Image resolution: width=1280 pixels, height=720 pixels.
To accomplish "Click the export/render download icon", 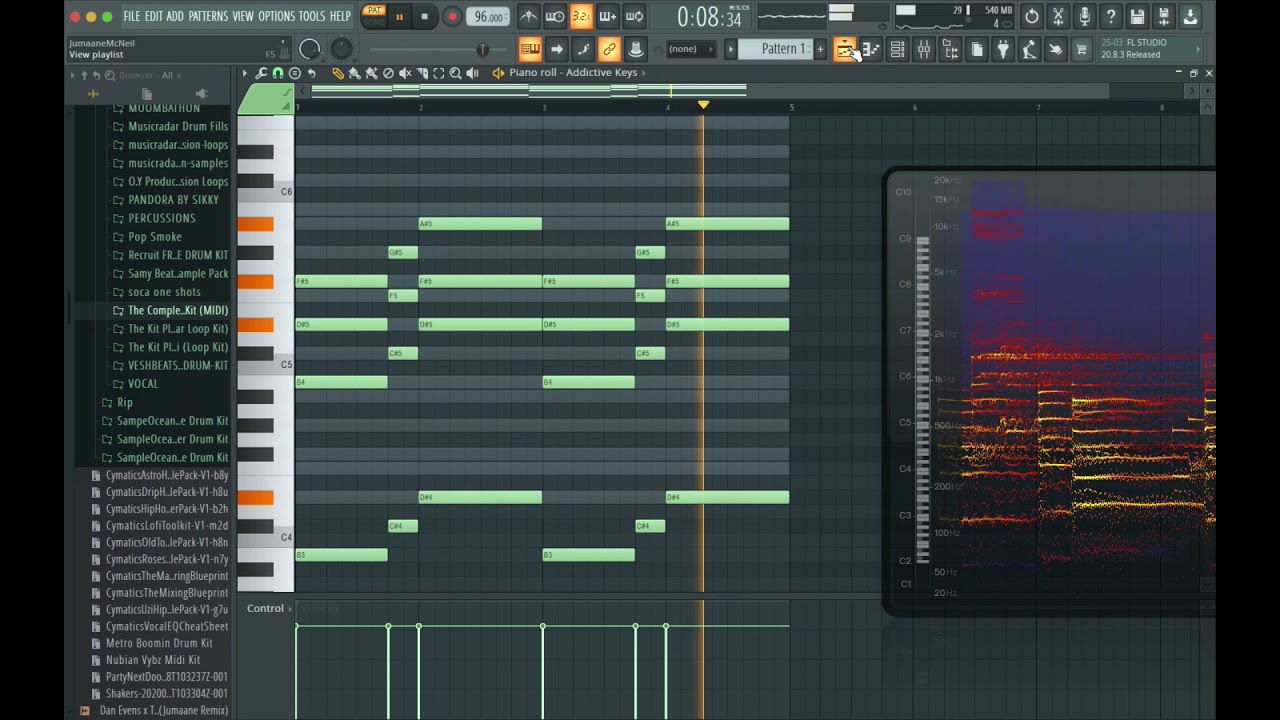I will click(1190, 17).
